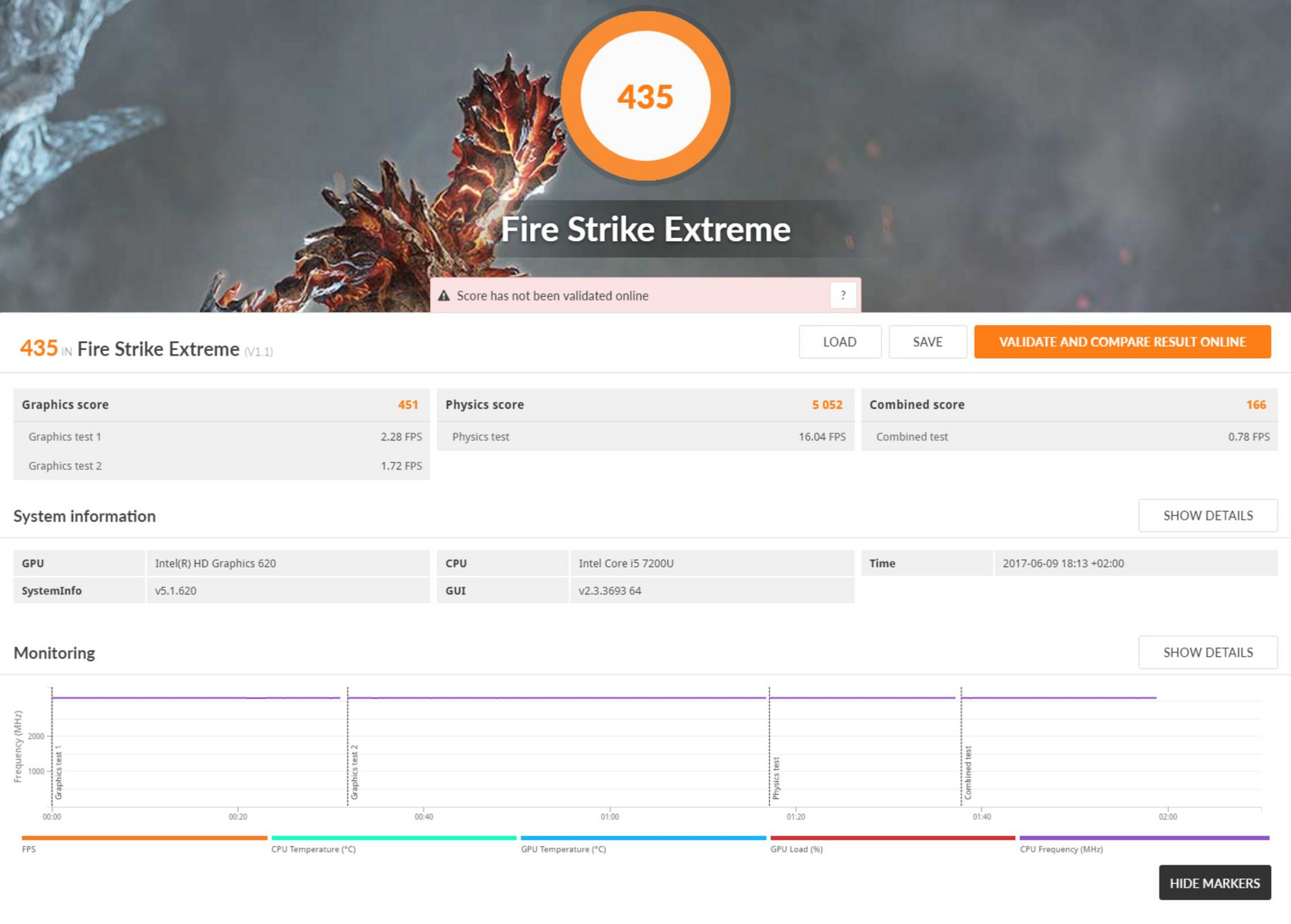The image size is (1291, 924).
Task: Click the warning triangle icon
Action: 444,296
